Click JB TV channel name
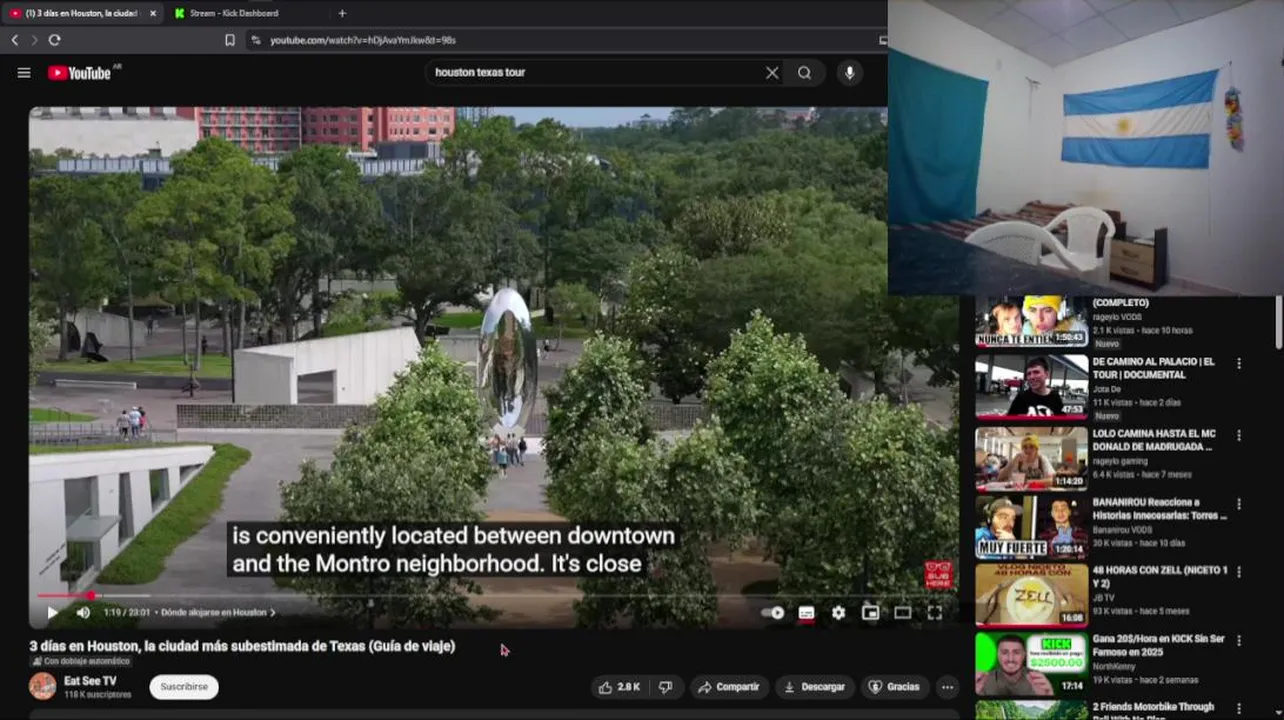The image size is (1284, 720). 1103,597
